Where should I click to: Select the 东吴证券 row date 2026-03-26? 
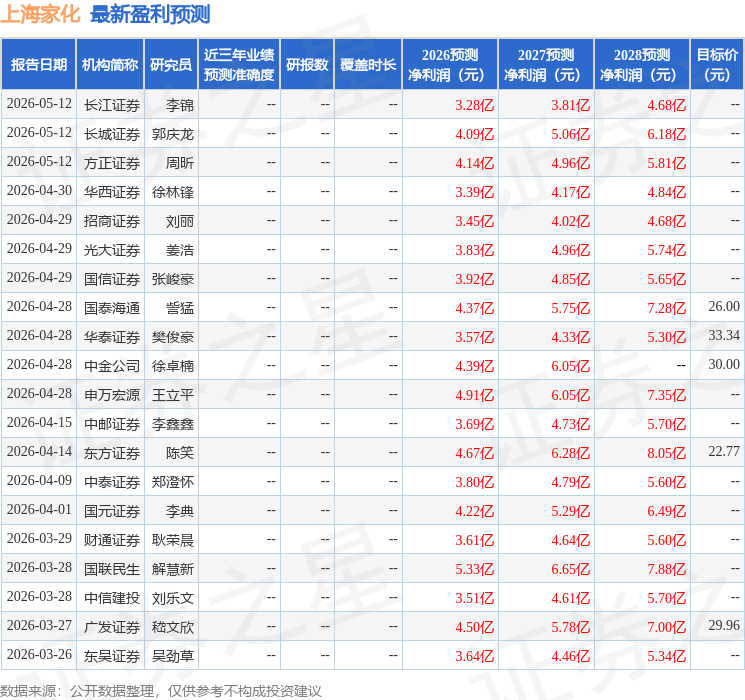tap(39, 654)
